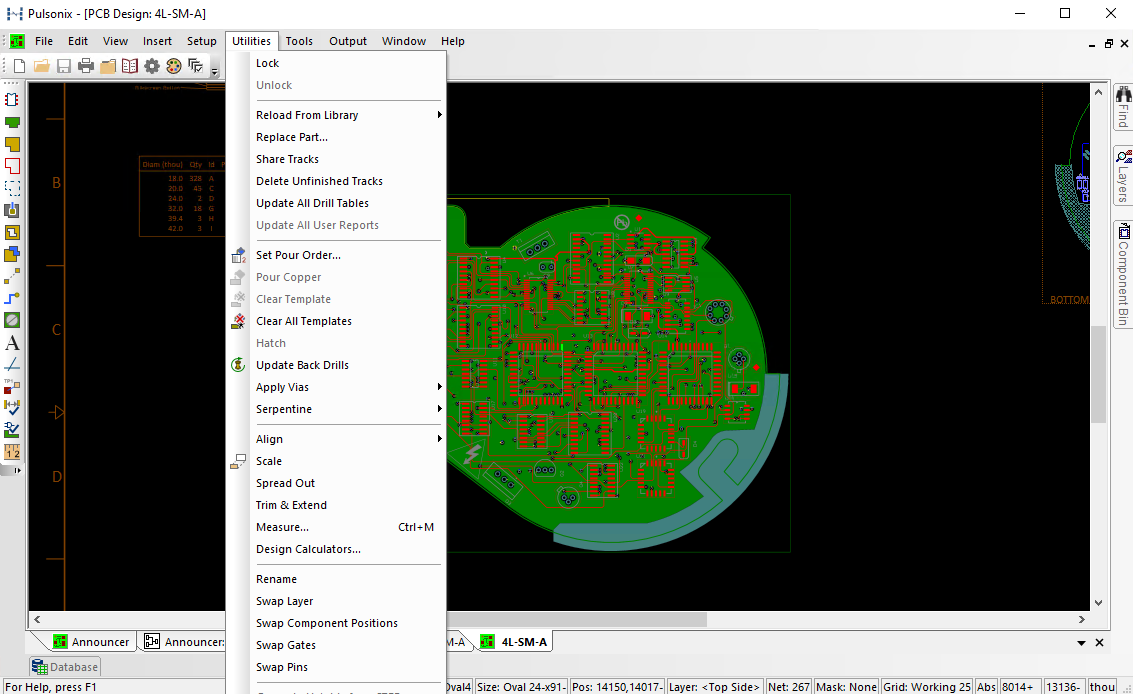Select Spread Out entry

point(336,484)
